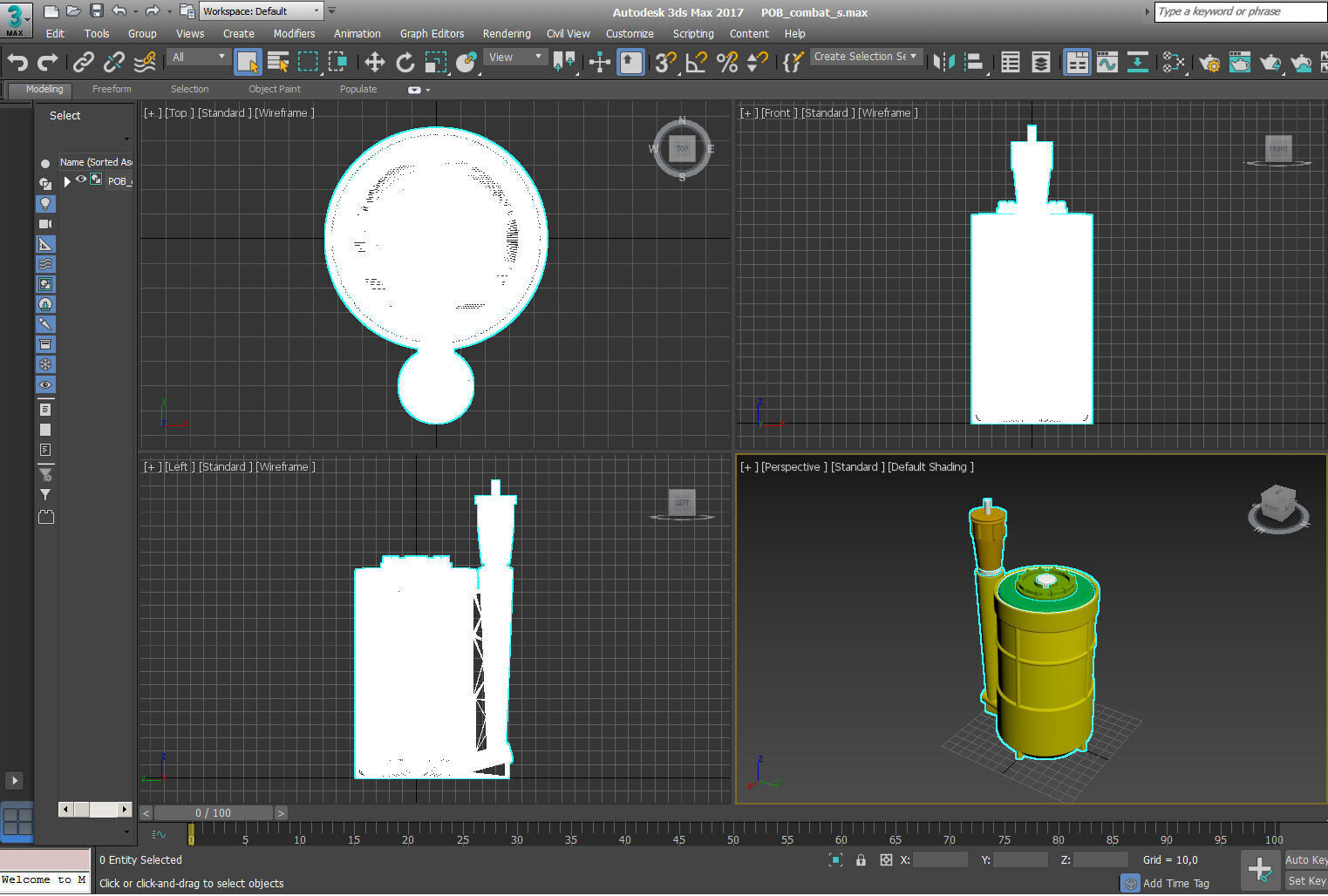Toggle the Scene Explorer icon
Screen dimensions: 1328x896
[x=1011, y=62]
